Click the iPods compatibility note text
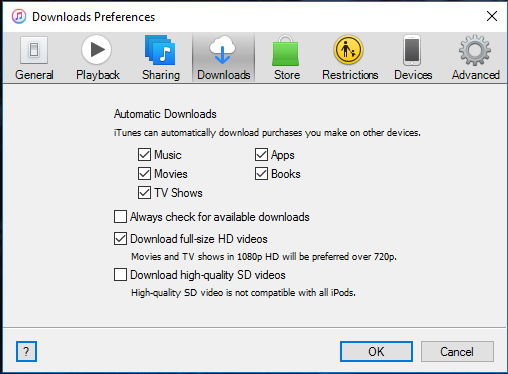 [243, 293]
